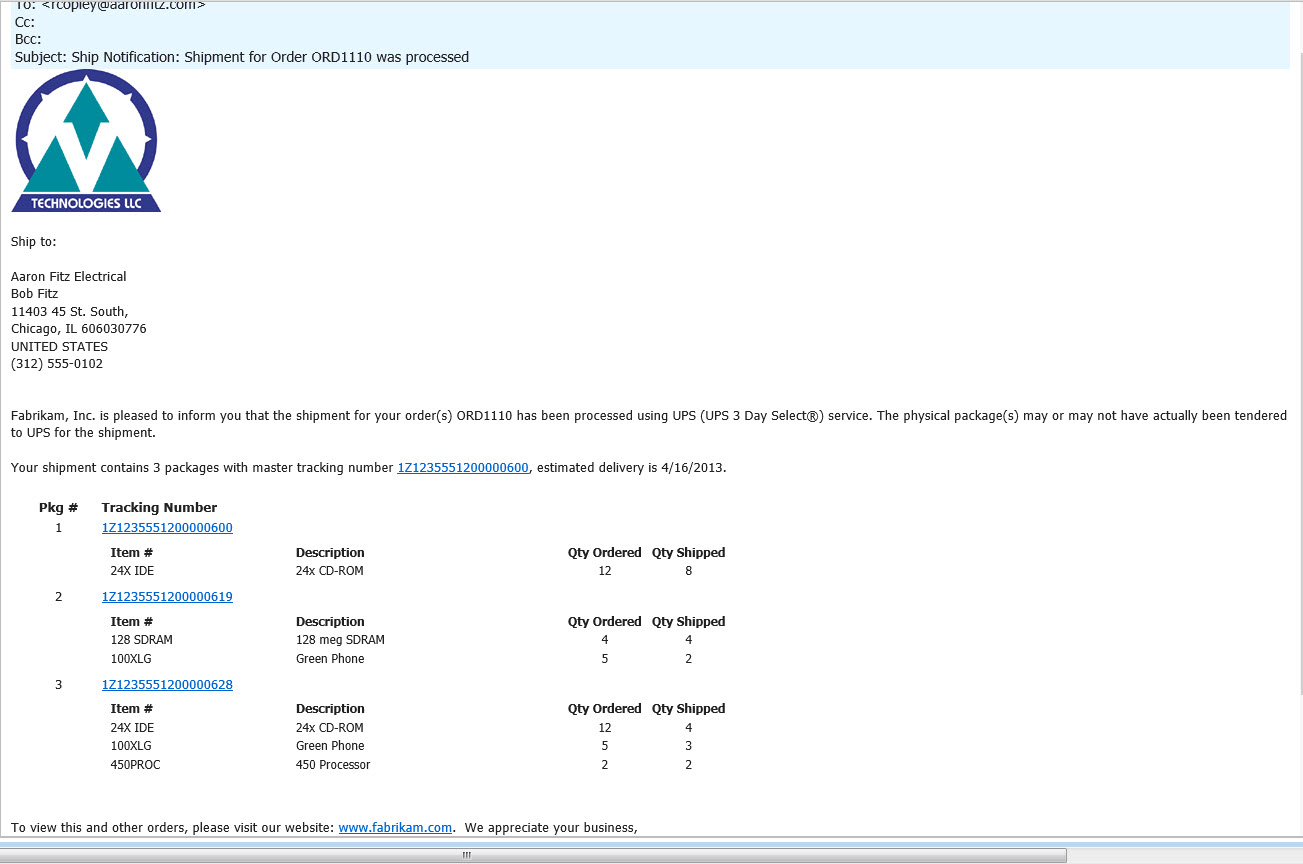The image size is (1303, 864).
Task: Click '24X IDE' item in package 3
Action: tap(132, 728)
